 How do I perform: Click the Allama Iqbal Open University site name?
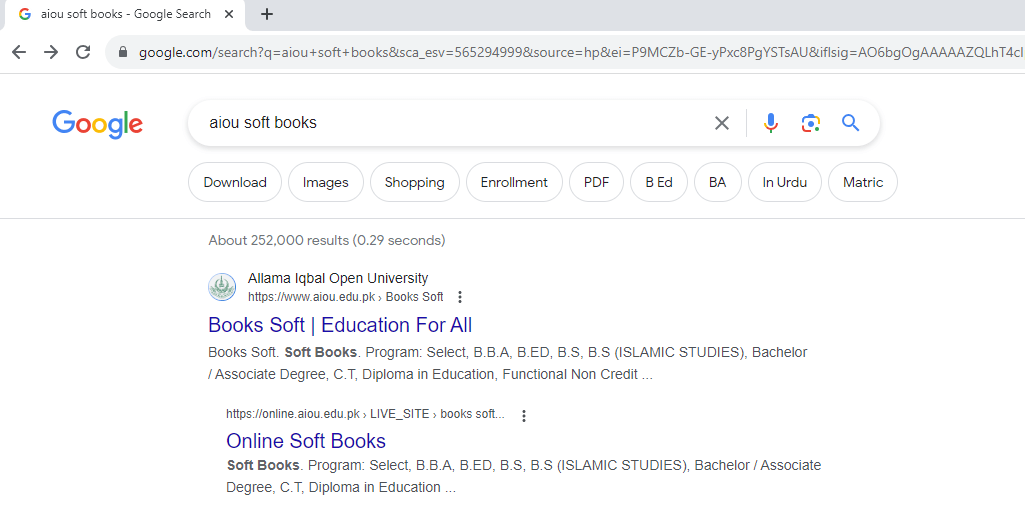click(x=338, y=278)
